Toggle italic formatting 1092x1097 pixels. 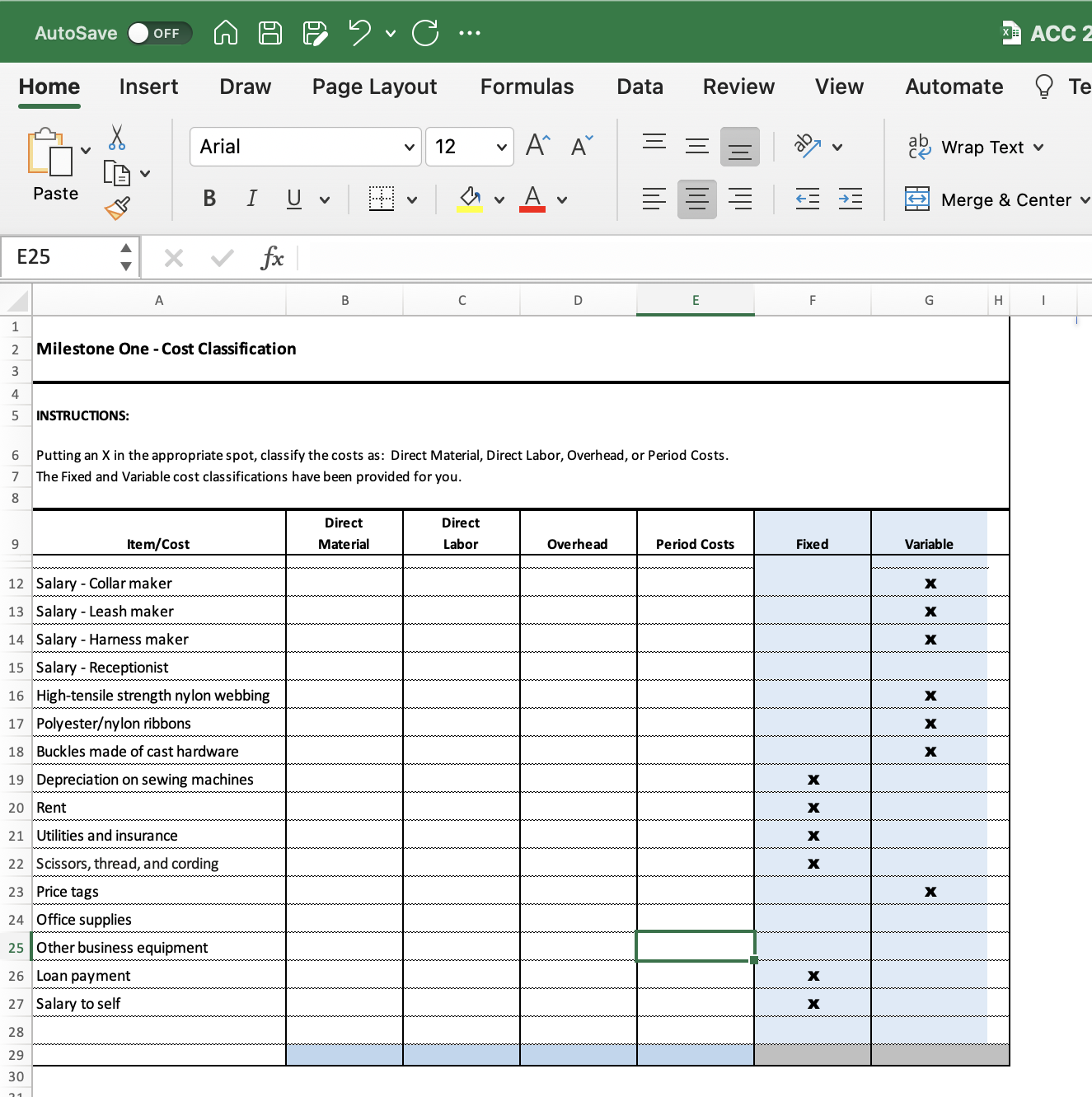pyautogui.click(x=251, y=199)
